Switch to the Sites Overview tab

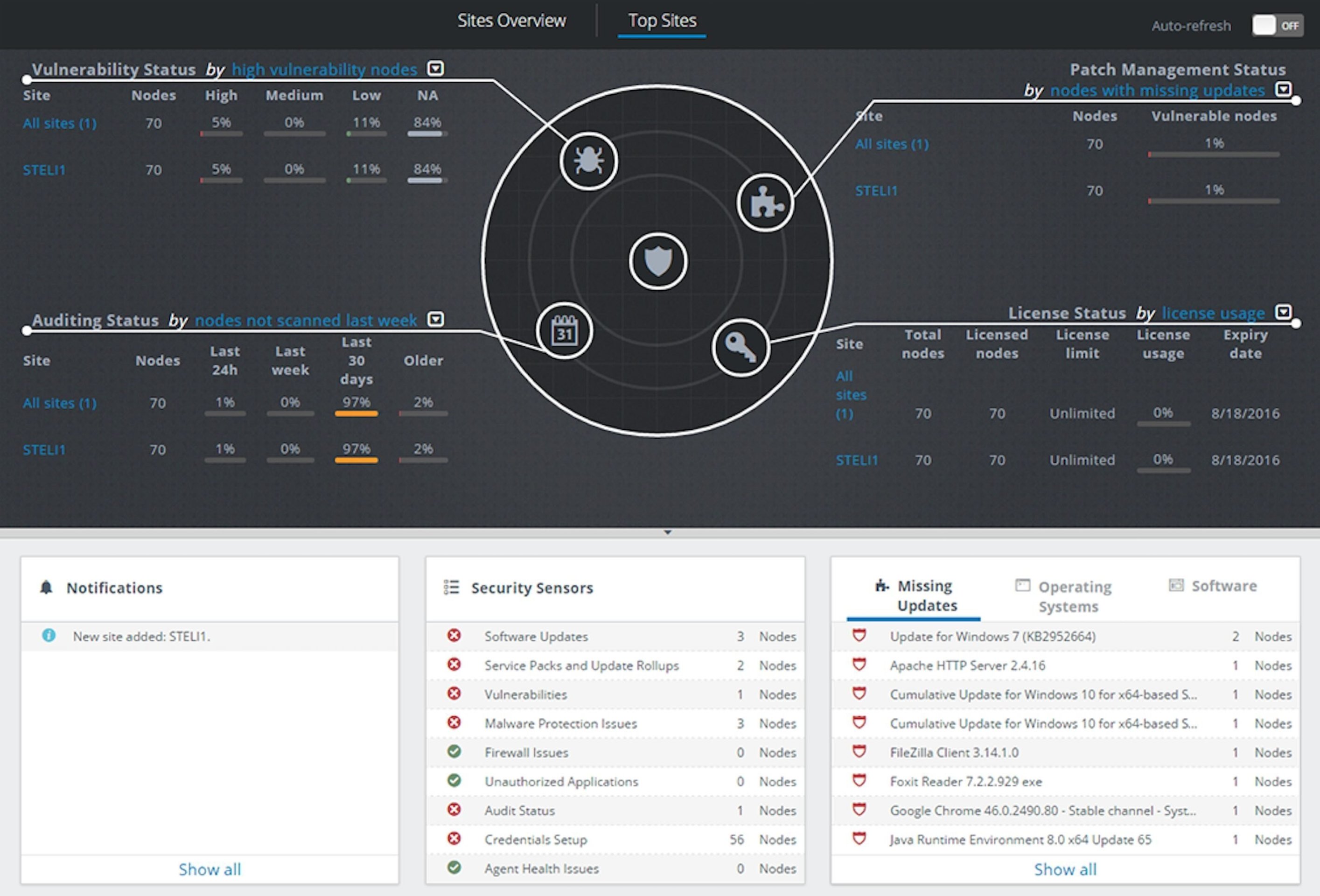pos(511,21)
